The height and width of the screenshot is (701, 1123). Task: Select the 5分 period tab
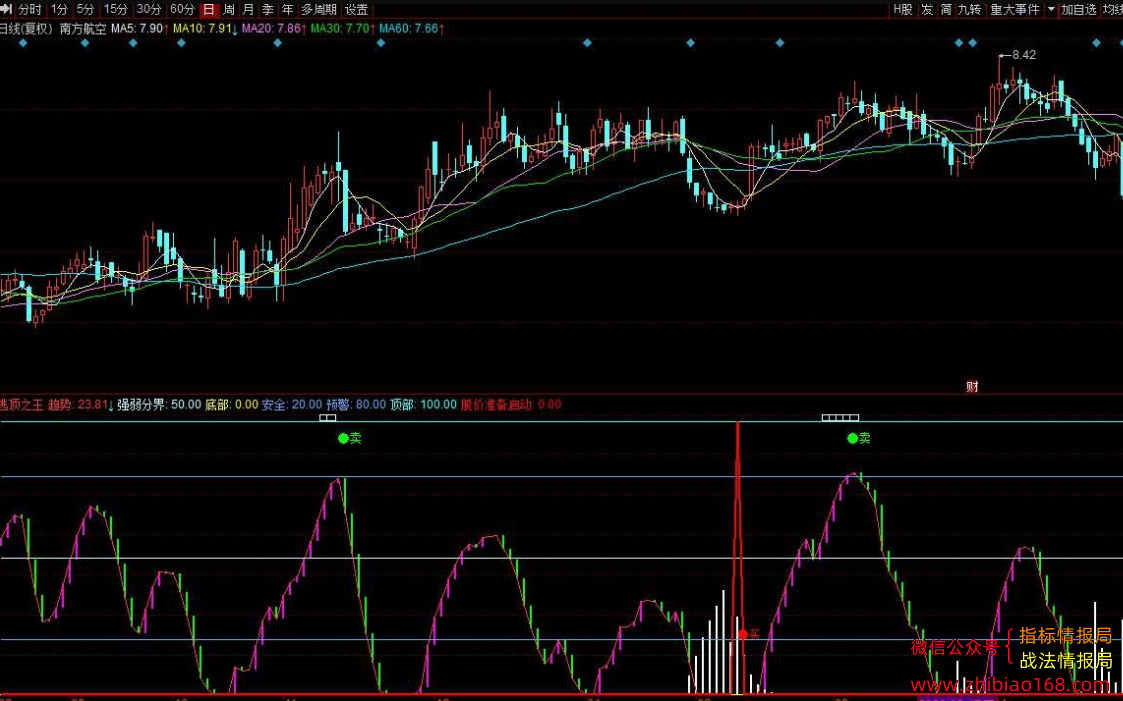point(85,9)
